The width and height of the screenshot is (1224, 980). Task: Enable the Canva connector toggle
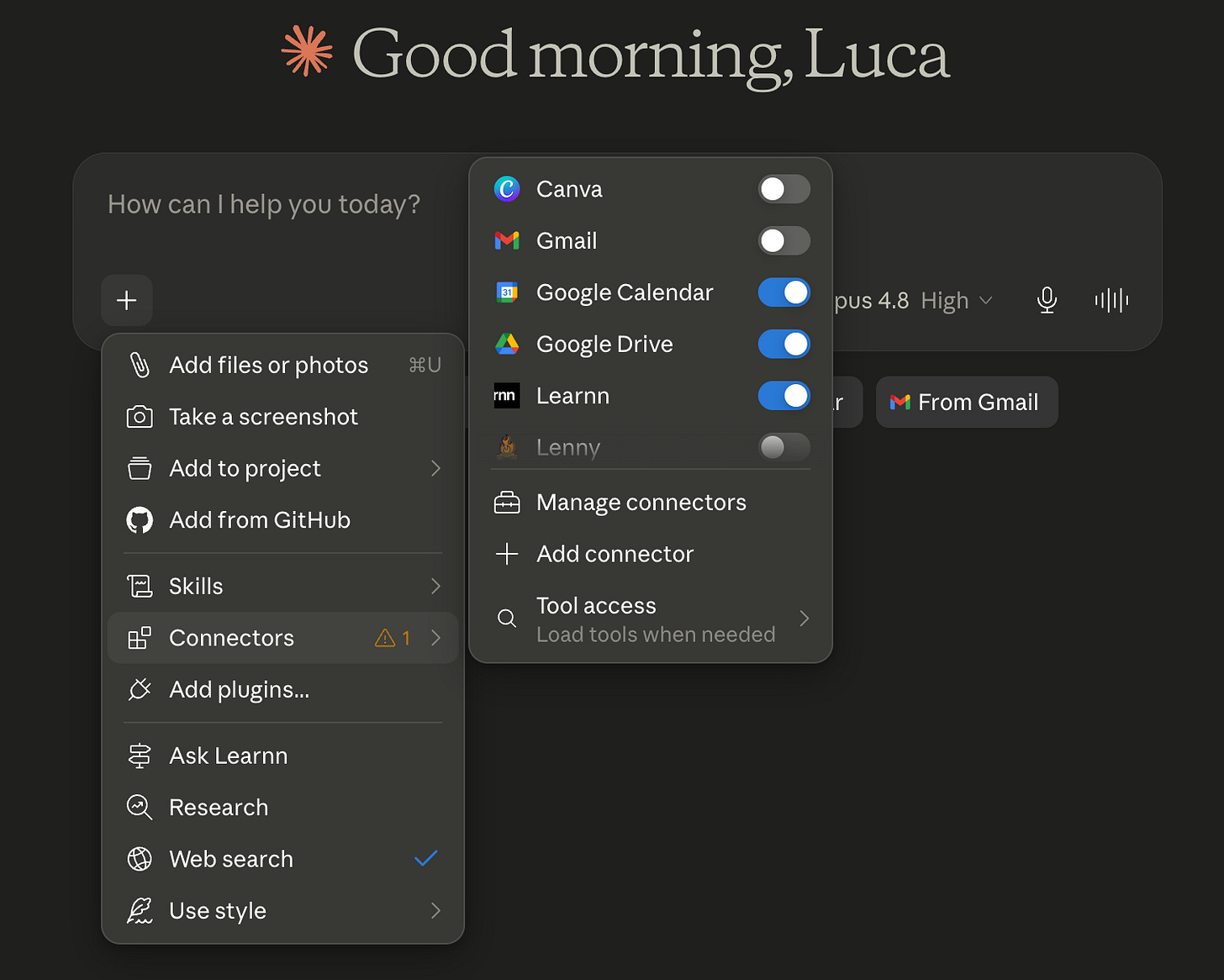coord(784,189)
